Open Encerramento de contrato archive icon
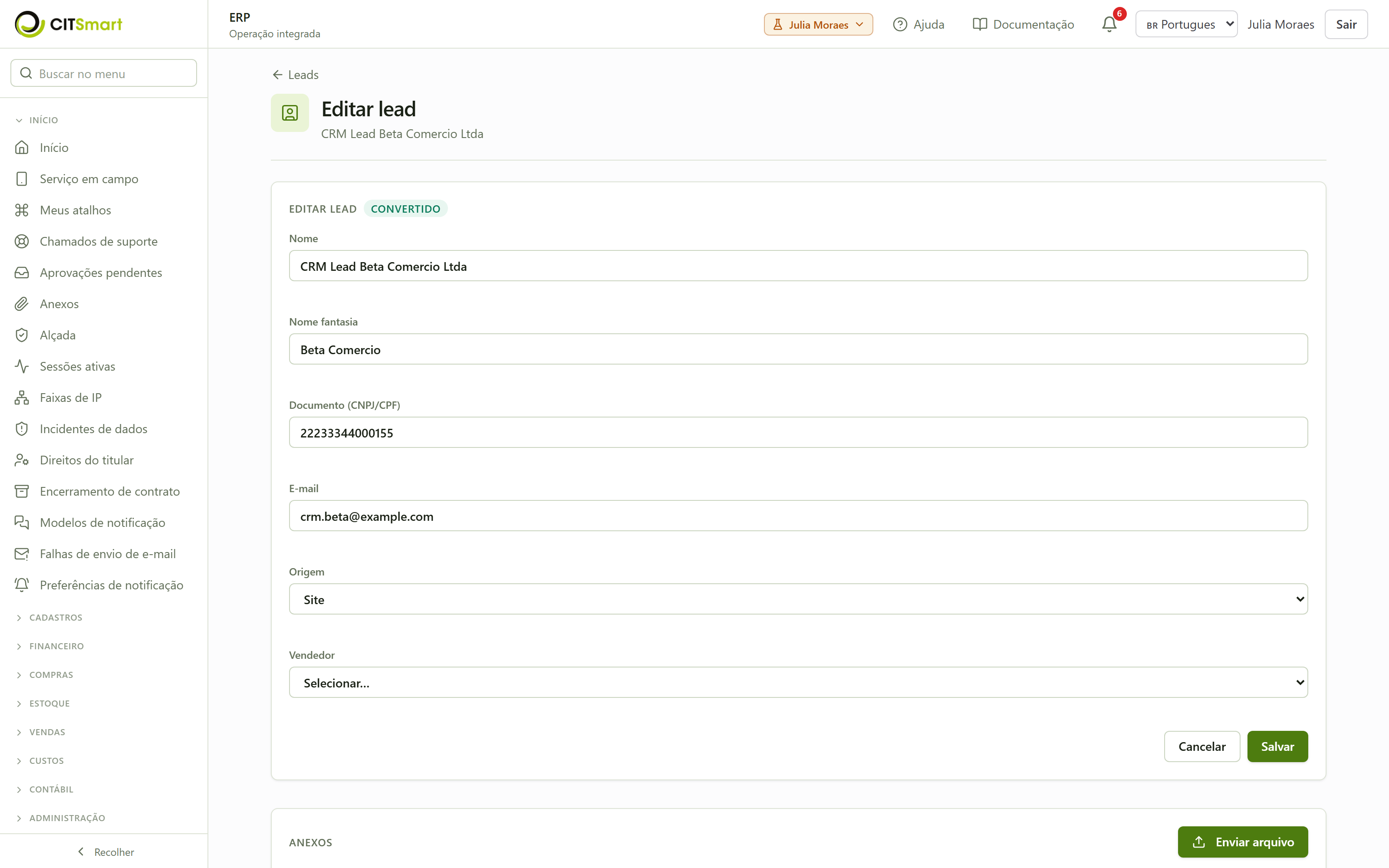 coord(22,491)
